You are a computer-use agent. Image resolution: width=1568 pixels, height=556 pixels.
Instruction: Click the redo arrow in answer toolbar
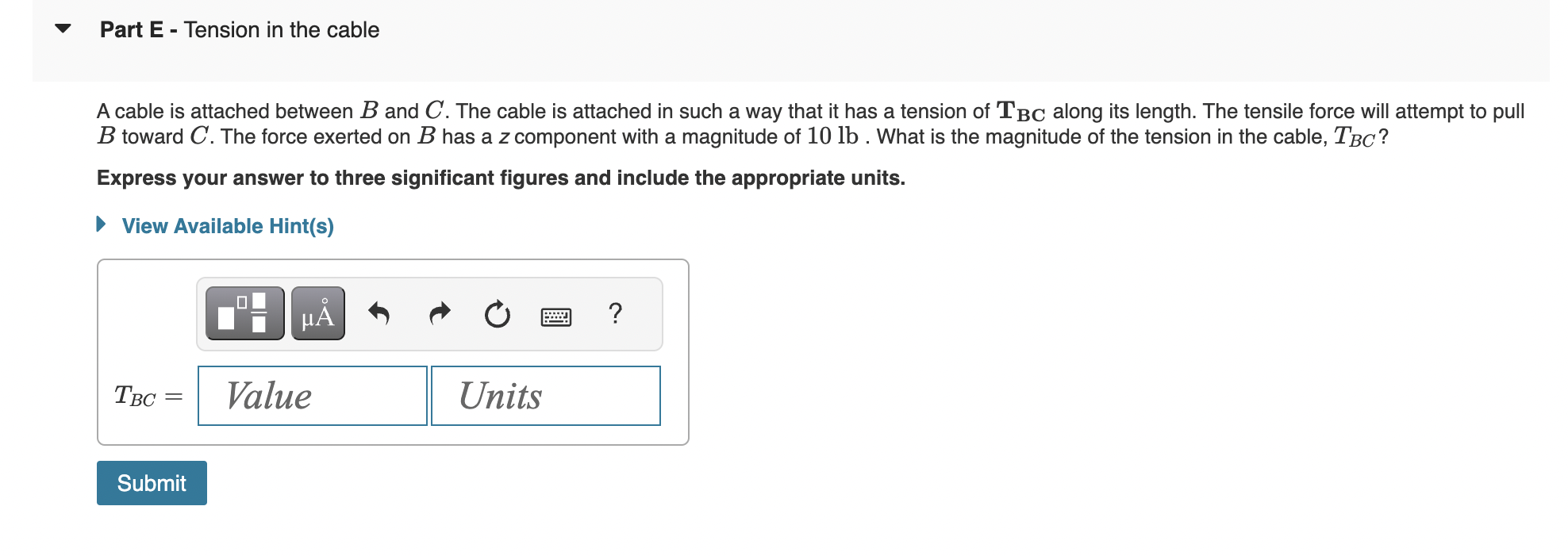coord(439,313)
